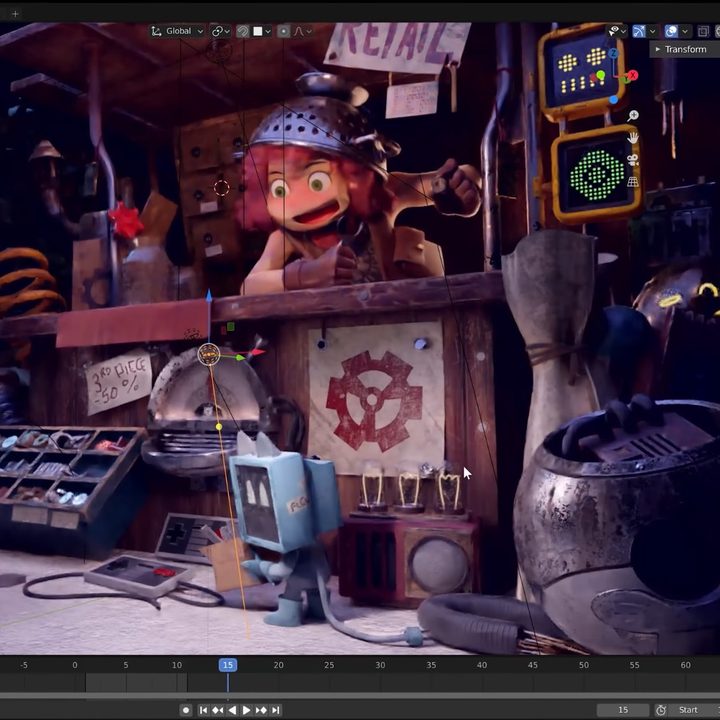The image size is (720, 720).
Task: Open the pivot point dropdown
Action: 220,31
